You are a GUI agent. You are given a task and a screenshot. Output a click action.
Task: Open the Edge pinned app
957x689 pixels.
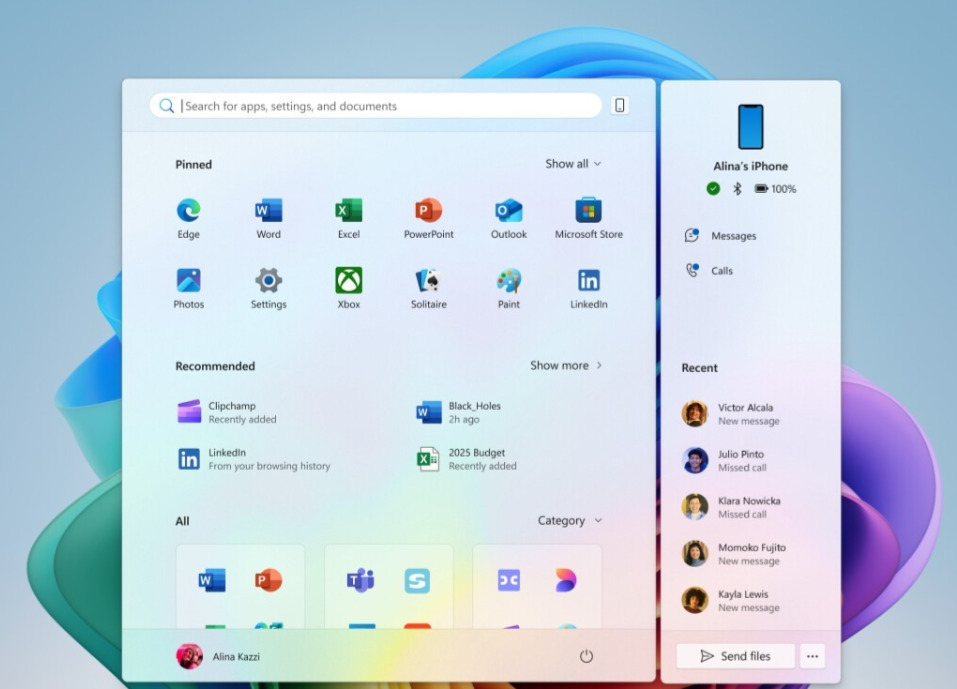[189, 218]
